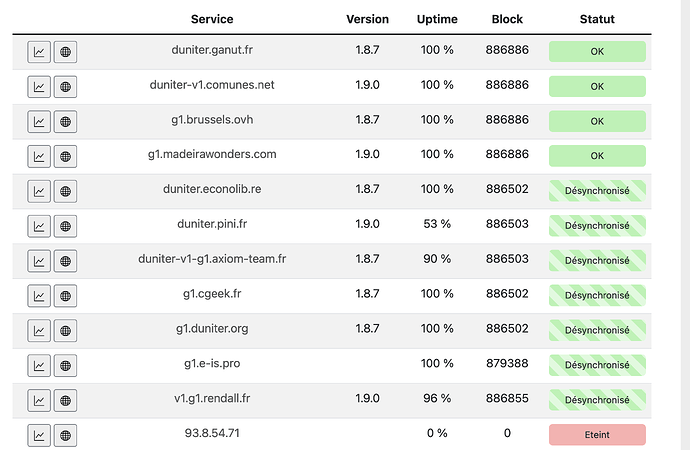Show the stats chart for g1.brussels.ovh

pyautogui.click(x=39, y=122)
